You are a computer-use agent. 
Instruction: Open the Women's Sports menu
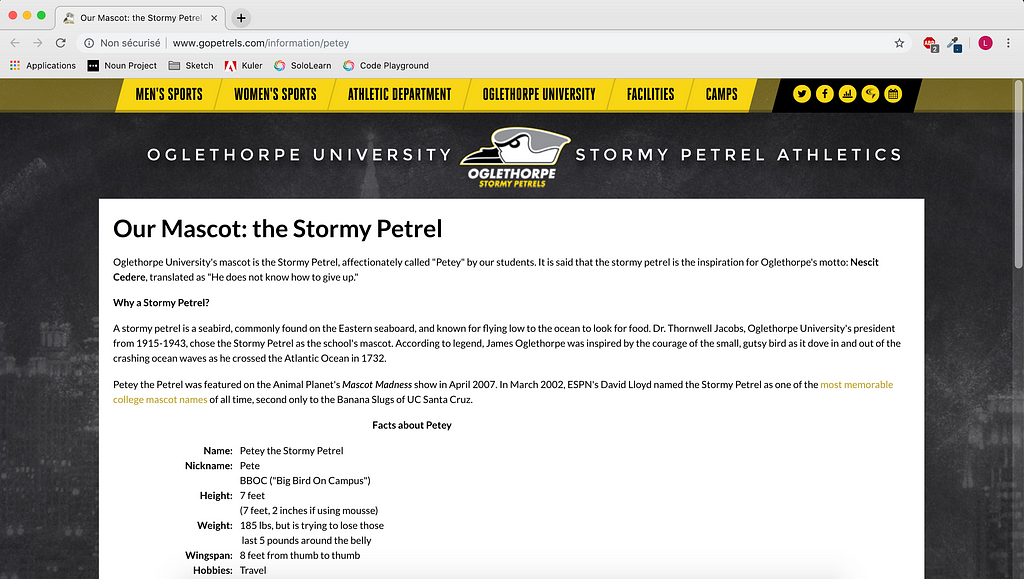tap(275, 95)
